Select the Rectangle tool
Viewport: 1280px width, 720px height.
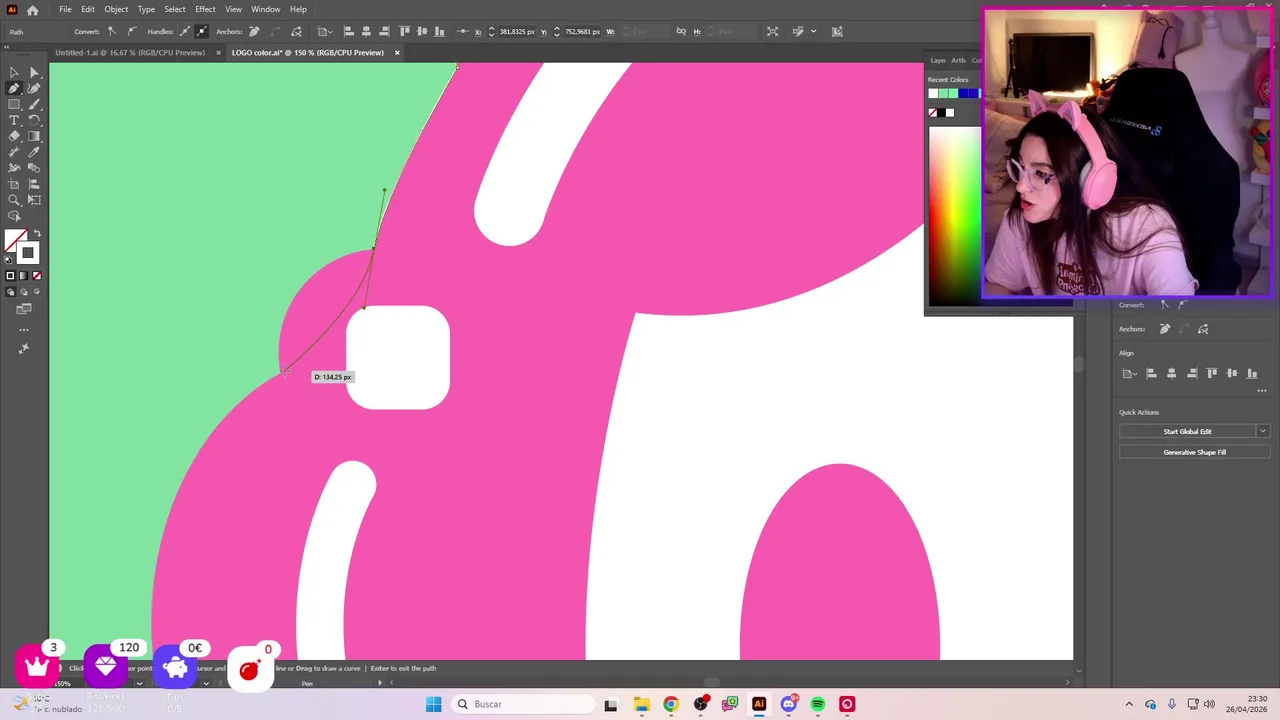click(x=14, y=104)
